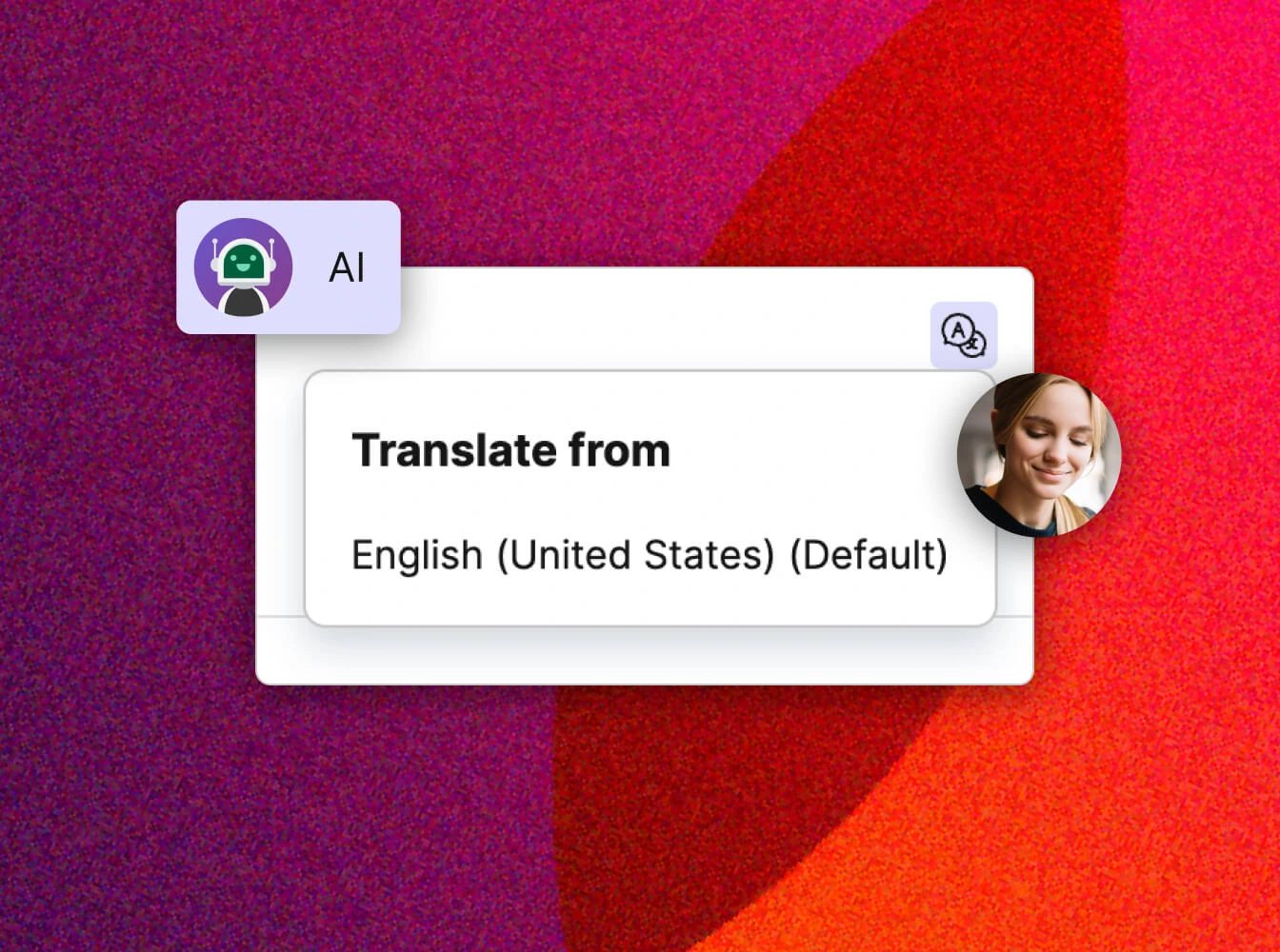Select English (United States) (Default) language
Image resolution: width=1280 pixels, height=952 pixels.
click(649, 555)
